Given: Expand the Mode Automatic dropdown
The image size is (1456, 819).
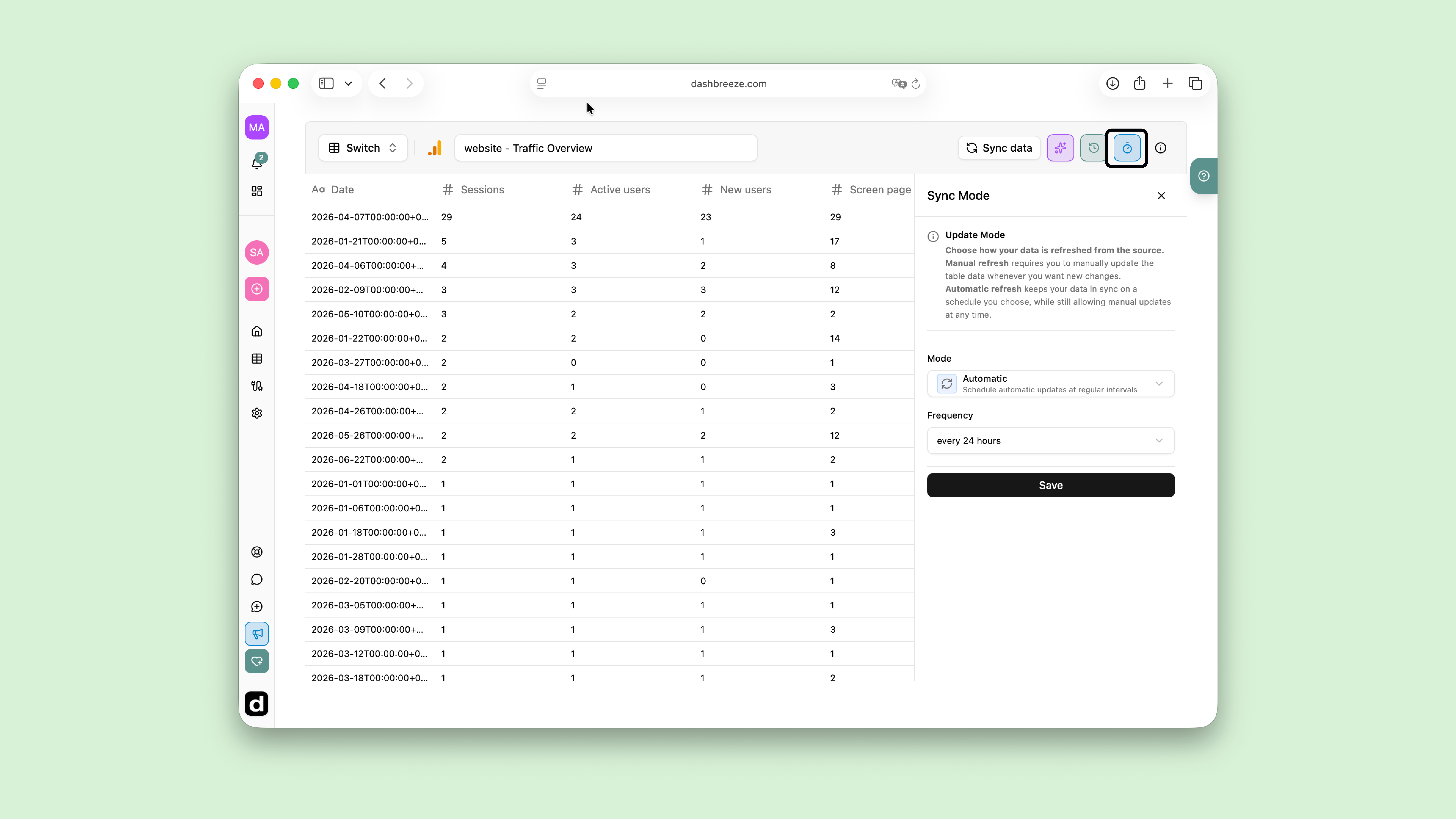Looking at the screenshot, I should coord(1051,384).
